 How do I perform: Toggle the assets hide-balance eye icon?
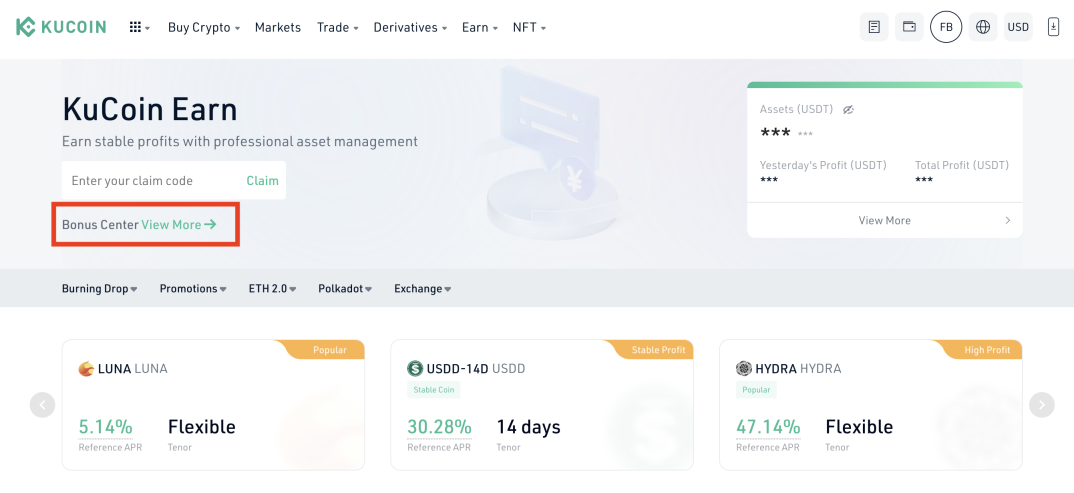coord(848,110)
